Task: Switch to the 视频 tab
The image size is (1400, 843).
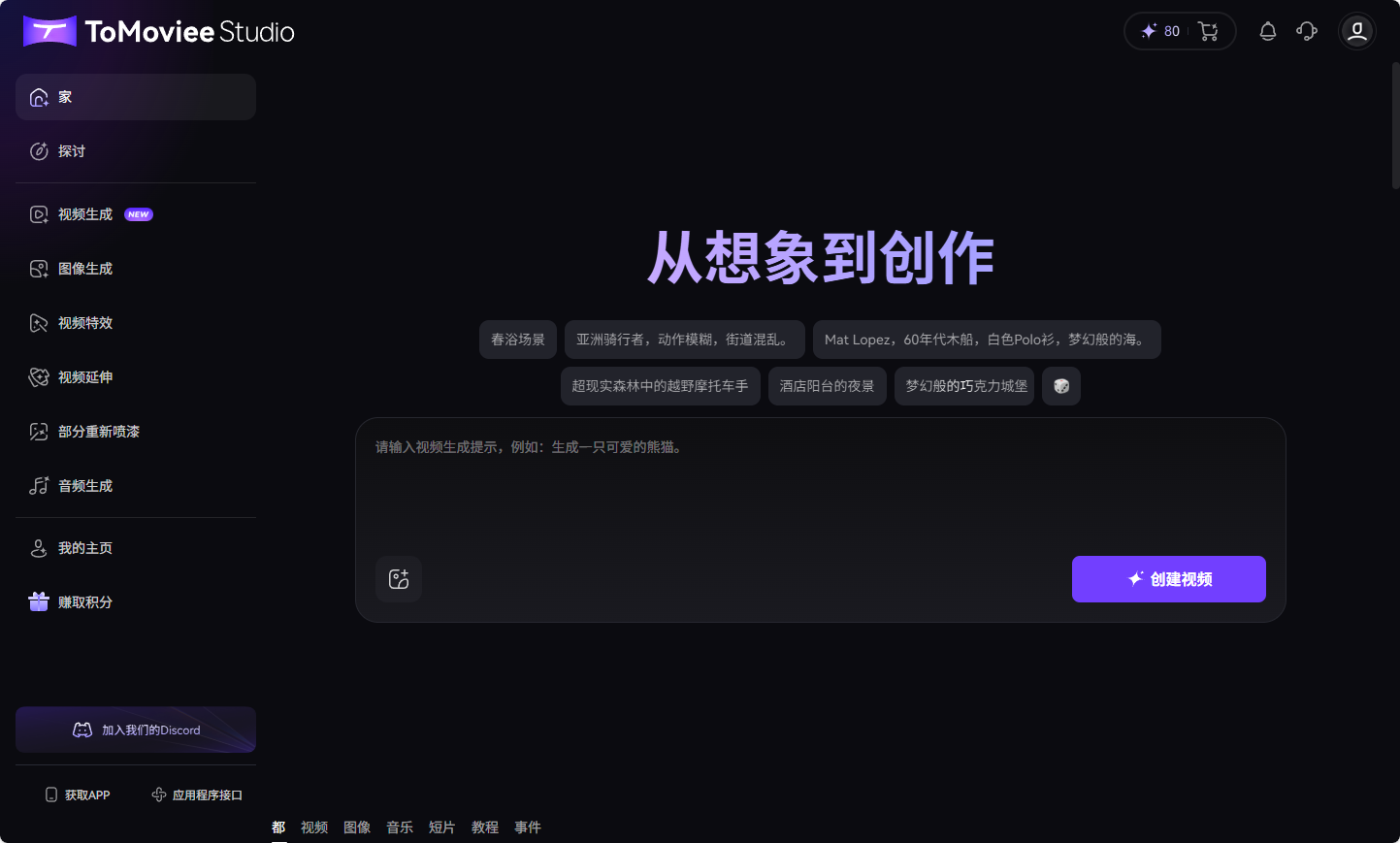Action: [313, 827]
